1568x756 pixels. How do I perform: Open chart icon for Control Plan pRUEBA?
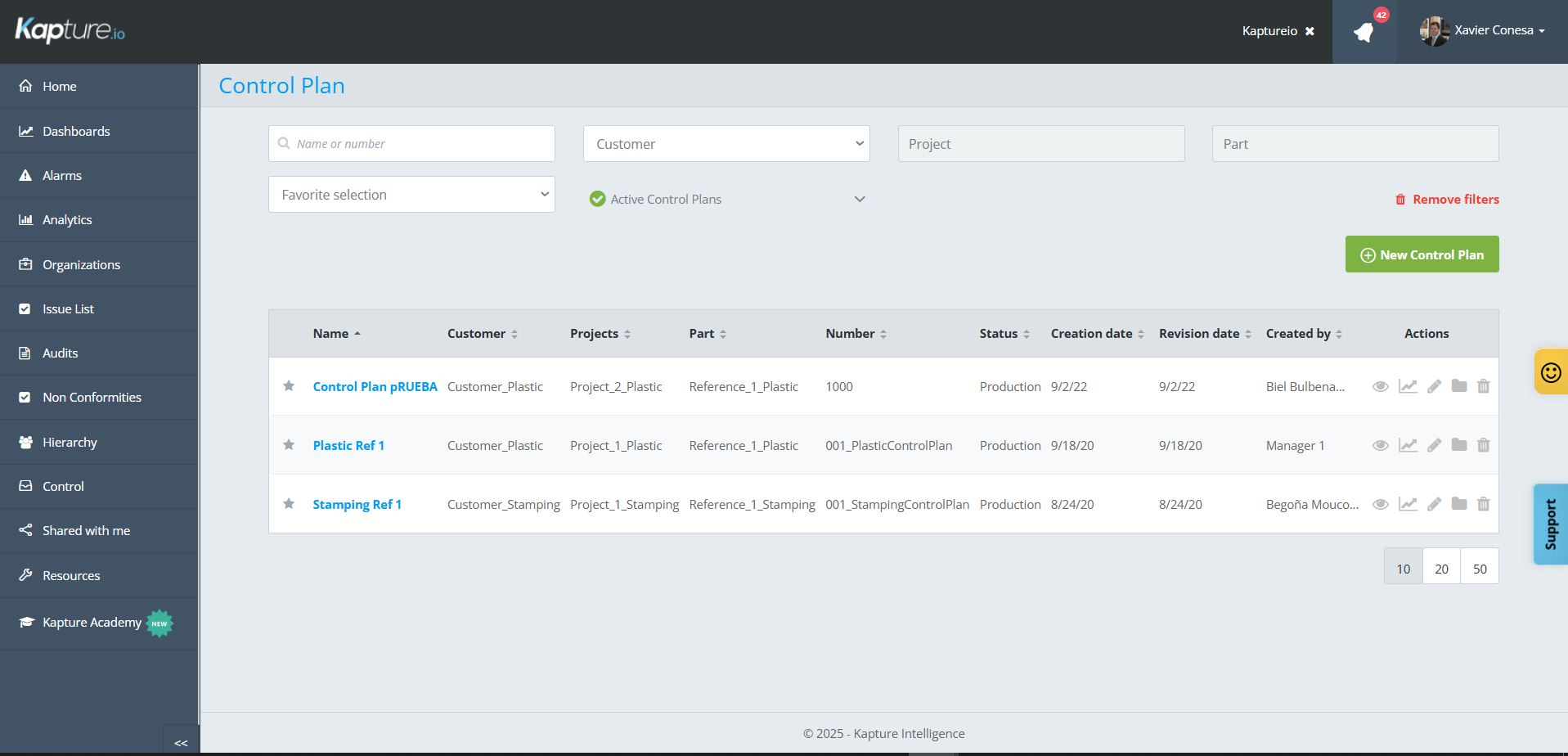click(x=1408, y=386)
